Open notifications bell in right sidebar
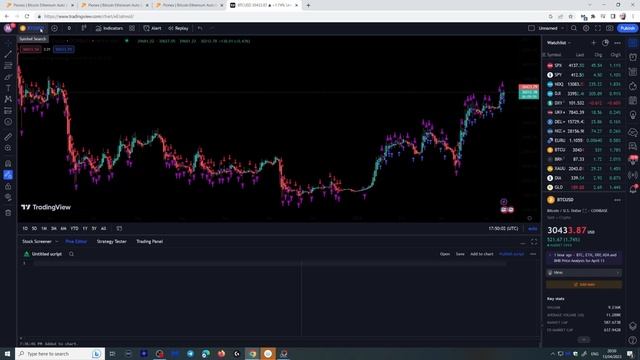The height and width of the screenshot is (360, 640). [633, 189]
